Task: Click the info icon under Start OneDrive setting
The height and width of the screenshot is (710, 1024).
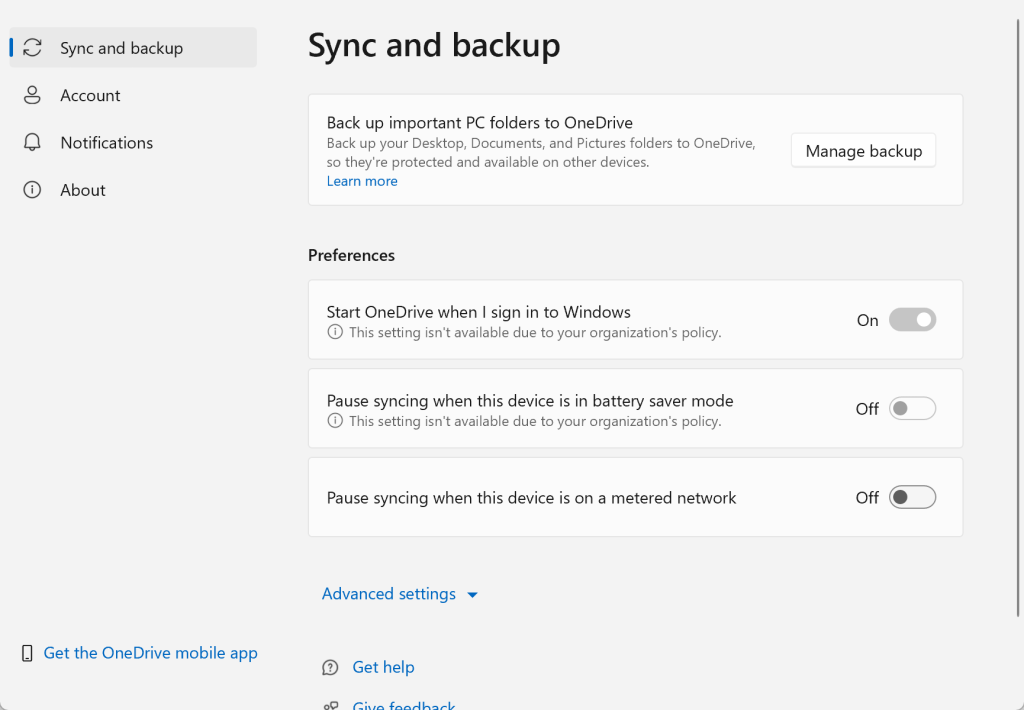Action: click(334, 331)
